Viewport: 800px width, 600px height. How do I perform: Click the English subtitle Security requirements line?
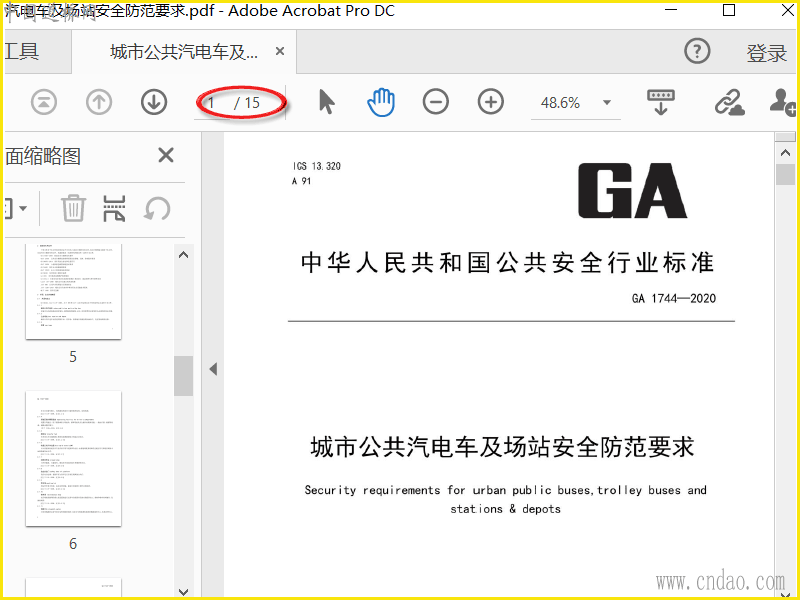tap(506, 490)
